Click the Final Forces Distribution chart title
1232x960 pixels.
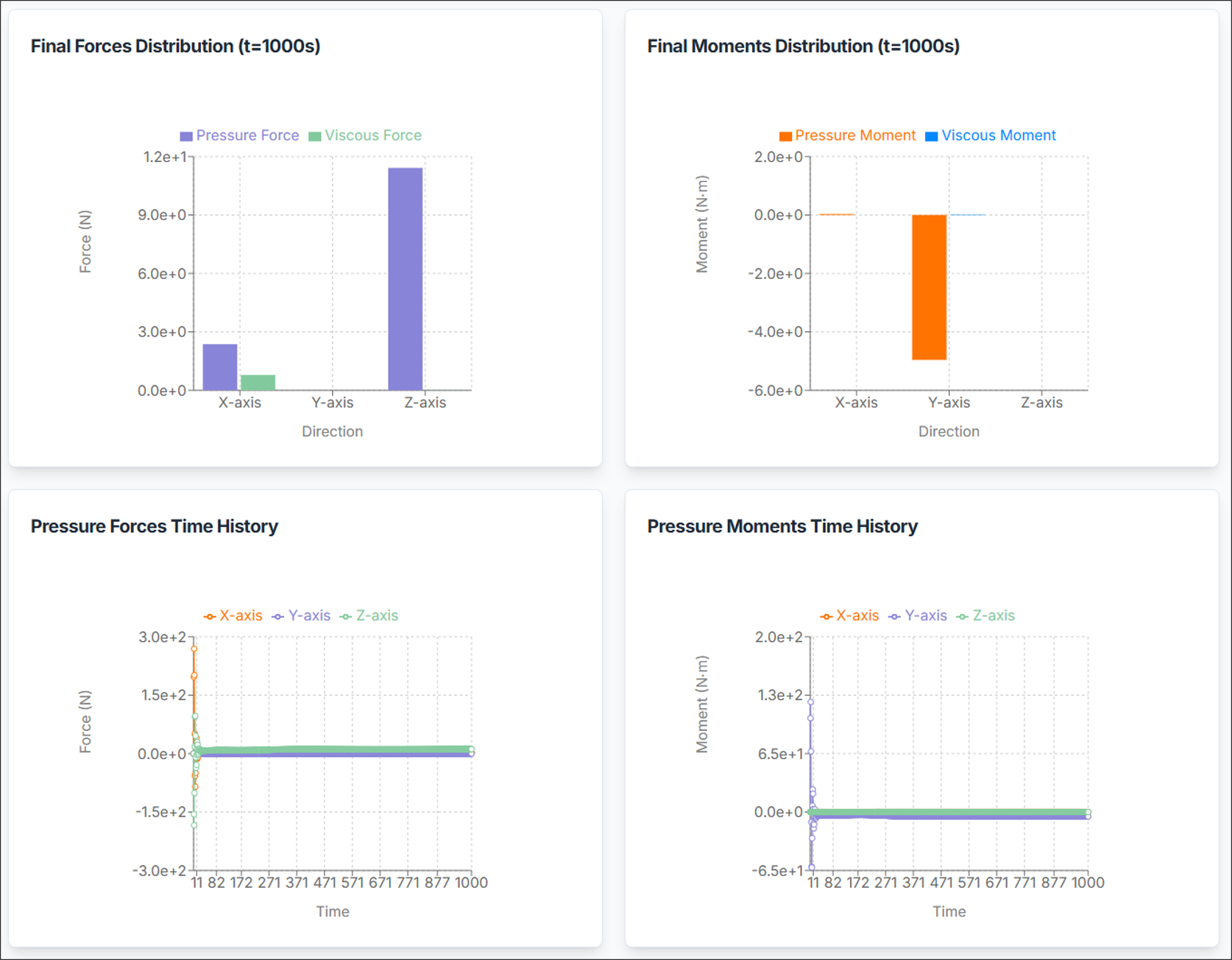click(175, 46)
